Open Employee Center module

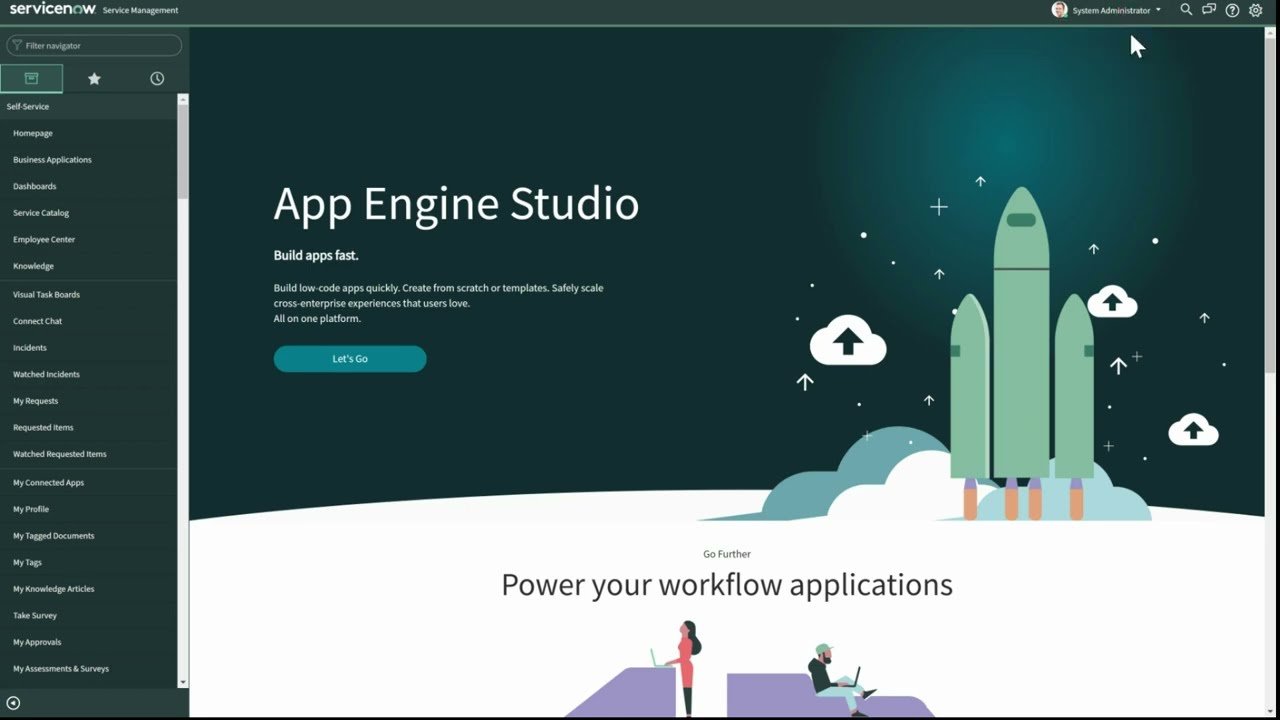(44, 240)
